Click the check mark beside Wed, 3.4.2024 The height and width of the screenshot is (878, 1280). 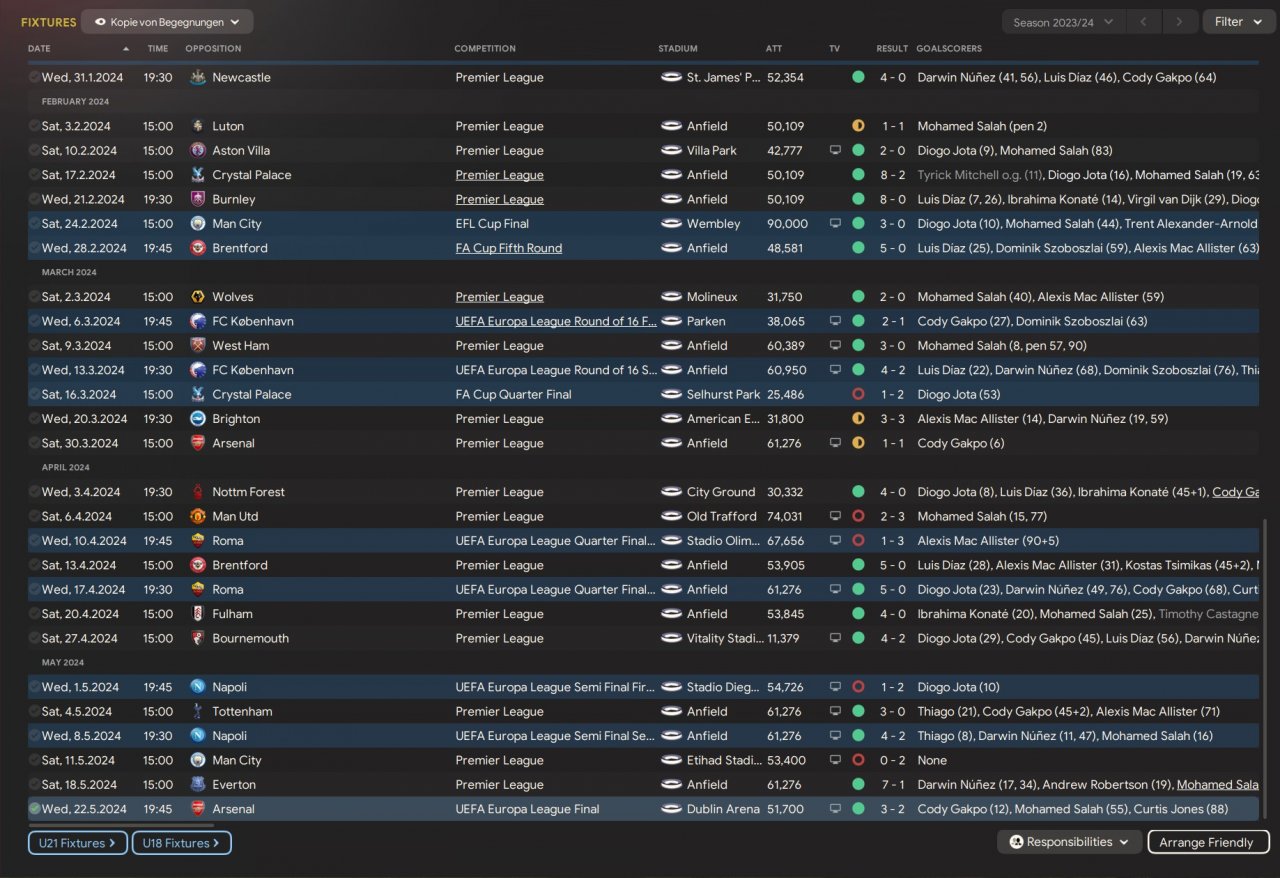pyautogui.click(x=34, y=492)
